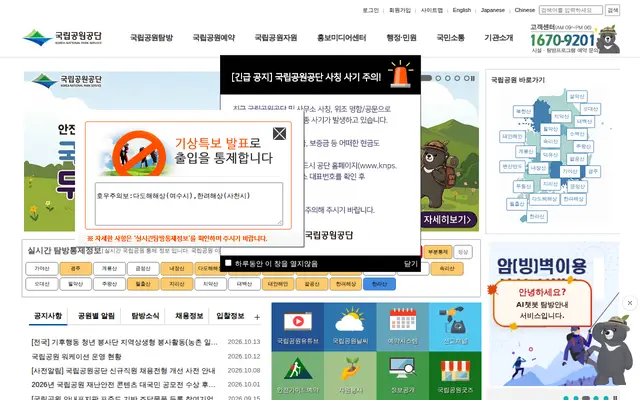This screenshot has height=400, width=640.
Task: Select 지리산 in real-time control list
Action: click(177, 284)
